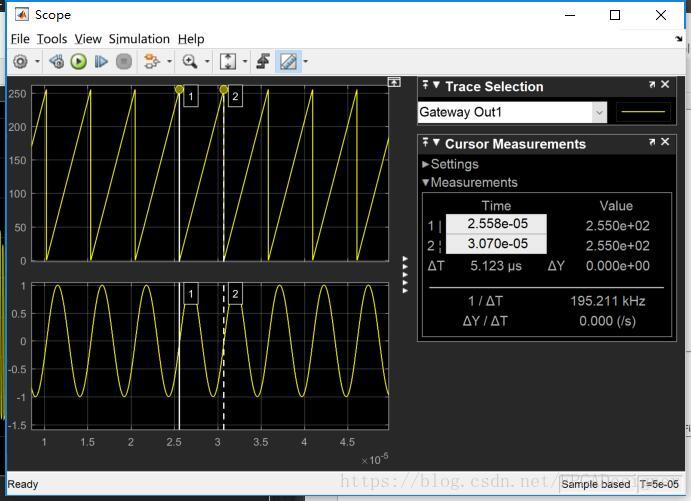Click the ΔT 5.123 µs value

496,266
